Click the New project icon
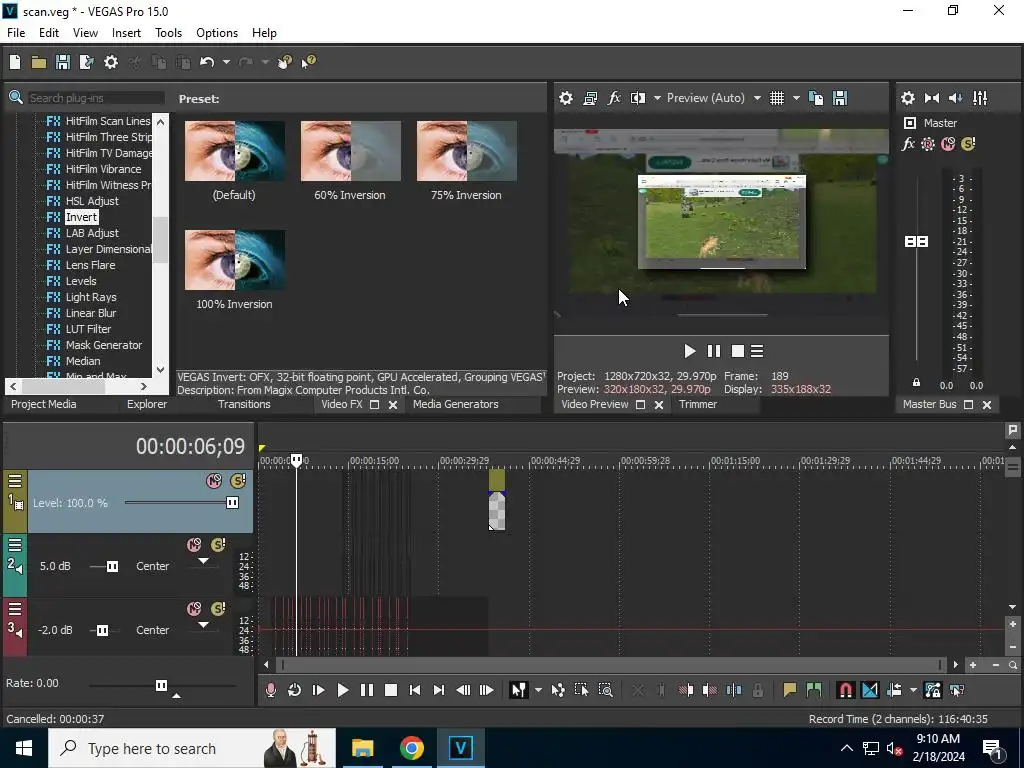Image resolution: width=1024 pixels, height=768 pixels. pyautogui.click(x=15, y=62)
